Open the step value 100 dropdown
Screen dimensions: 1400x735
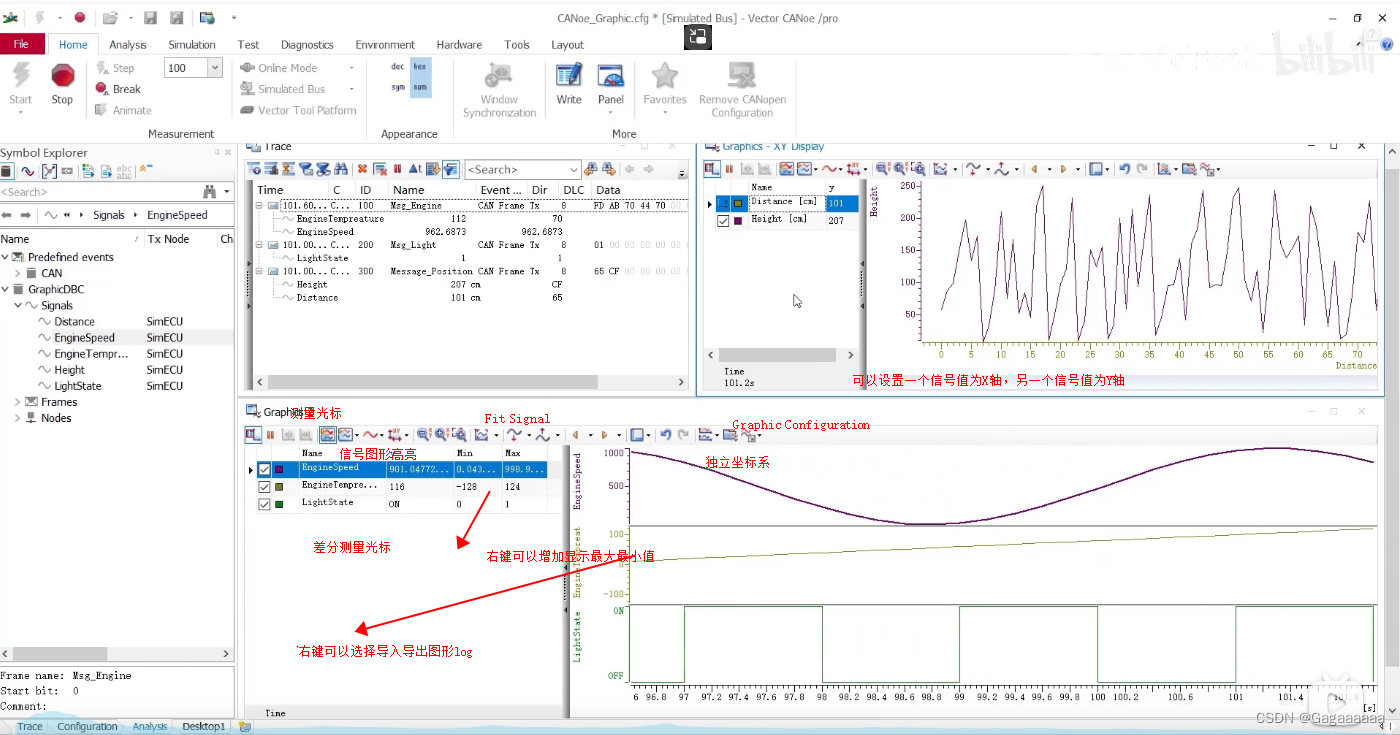(x=214, y=68)
